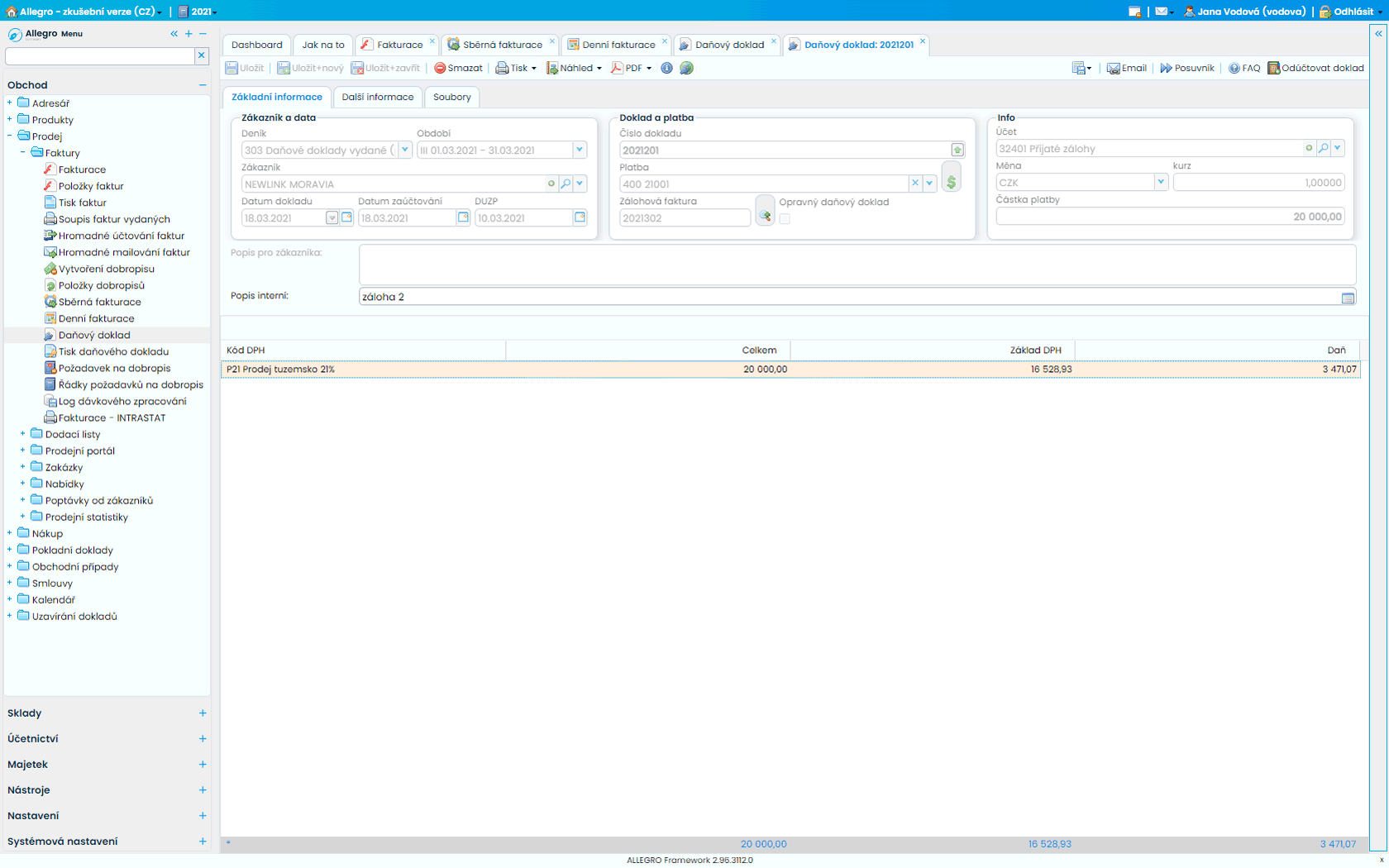Open Vytvoření dobropisu in the menu tree
This screenshot has height=868, width=1389.
106,269
